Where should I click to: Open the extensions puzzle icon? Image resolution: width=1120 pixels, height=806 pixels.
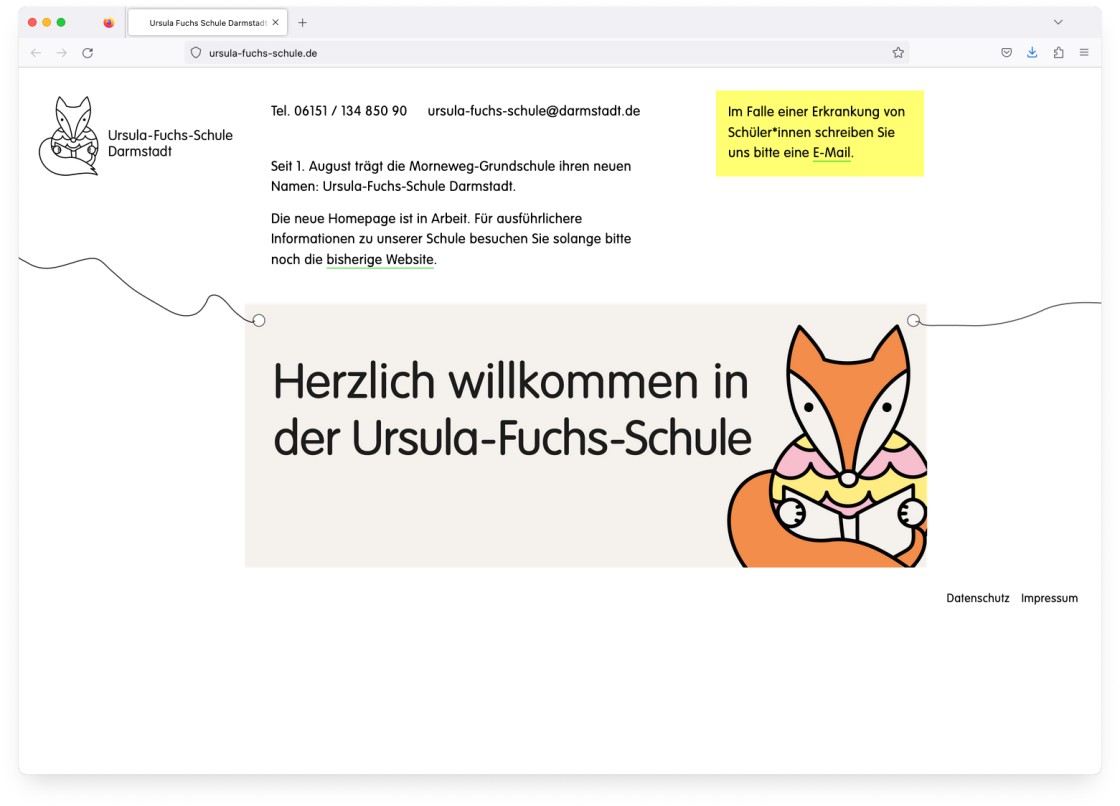[x=1059, y=53]
